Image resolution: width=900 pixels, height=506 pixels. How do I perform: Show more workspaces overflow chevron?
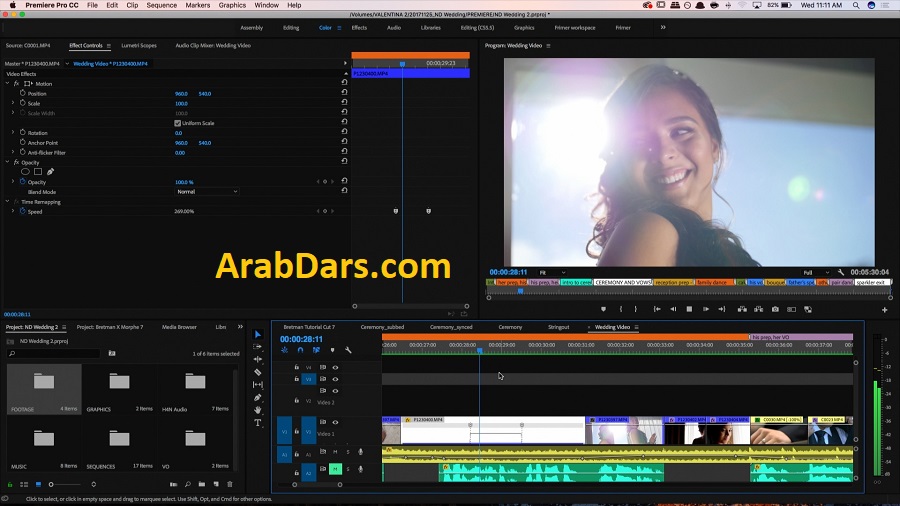pyautogui.click(x=663, y=27)
